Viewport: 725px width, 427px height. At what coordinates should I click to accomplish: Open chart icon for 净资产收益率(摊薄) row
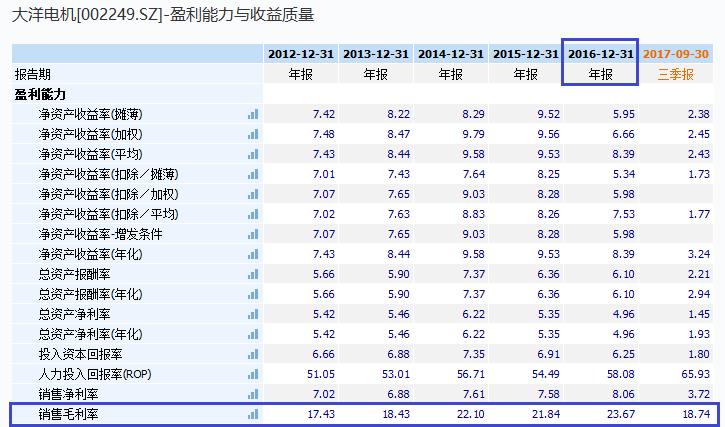coord(253,114)
